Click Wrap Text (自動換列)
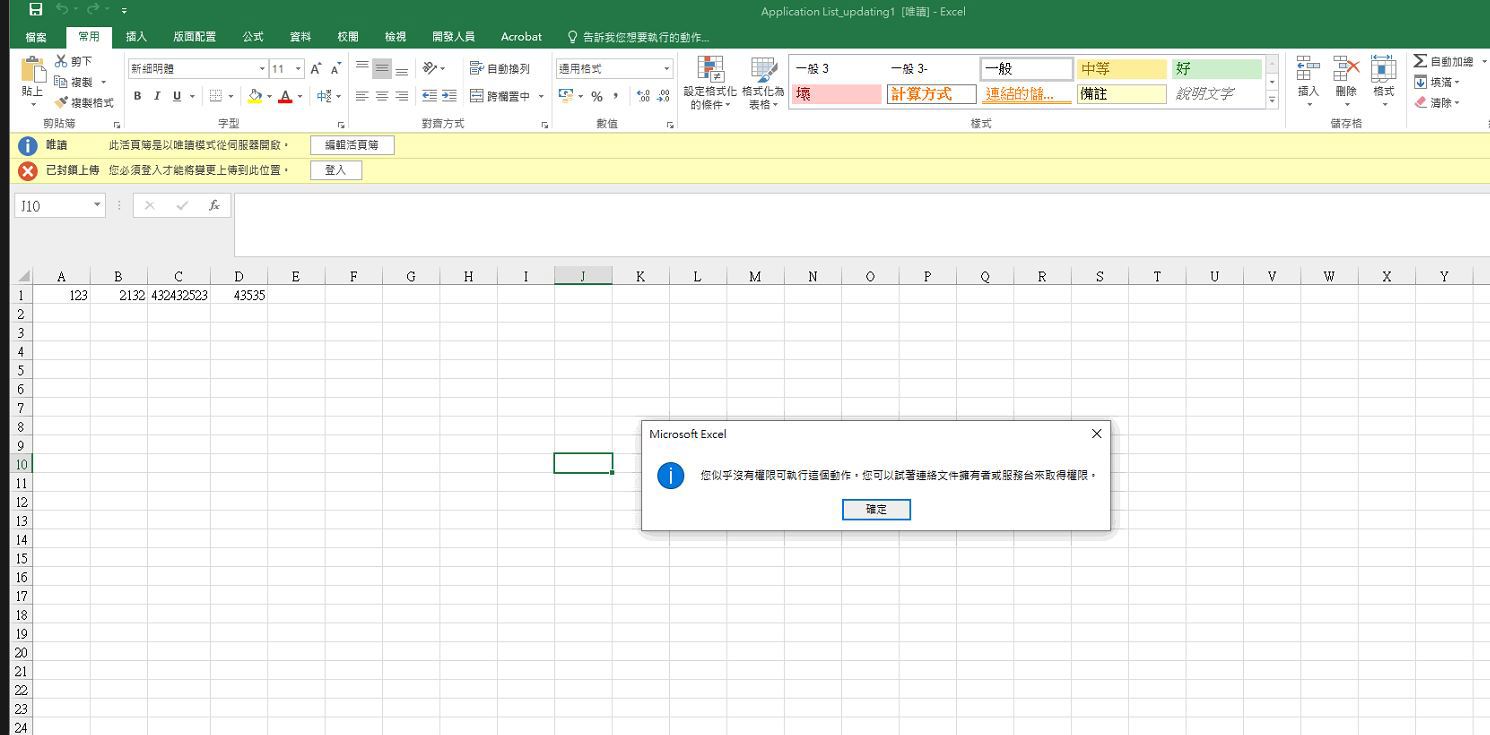1490x735 pixels. coord(500,68)
